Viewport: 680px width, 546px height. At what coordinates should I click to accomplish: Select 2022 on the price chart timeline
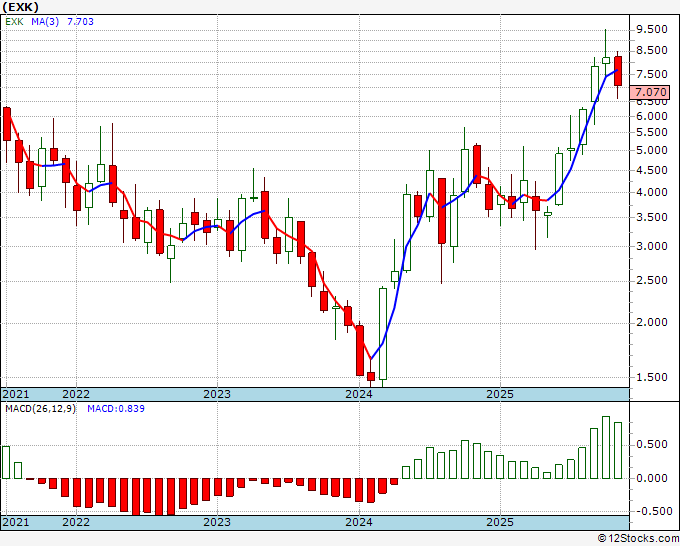75,395
